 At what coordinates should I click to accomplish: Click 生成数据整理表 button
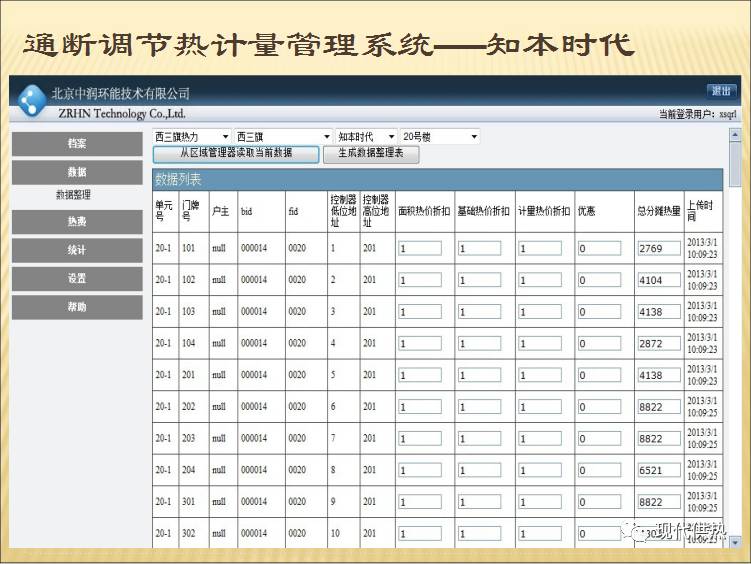[x=371, y=154]
